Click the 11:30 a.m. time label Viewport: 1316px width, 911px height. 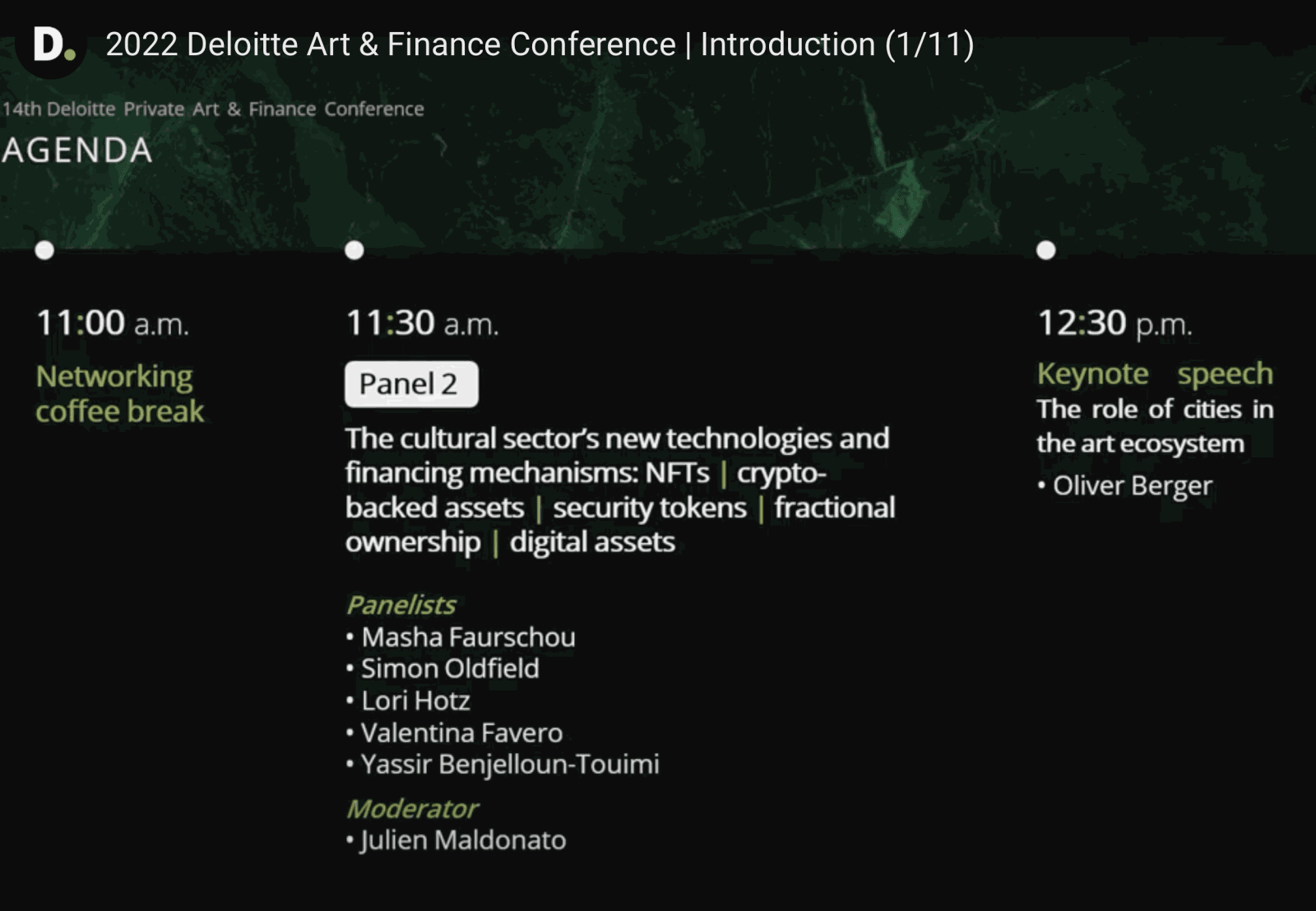tap(423, 323)
